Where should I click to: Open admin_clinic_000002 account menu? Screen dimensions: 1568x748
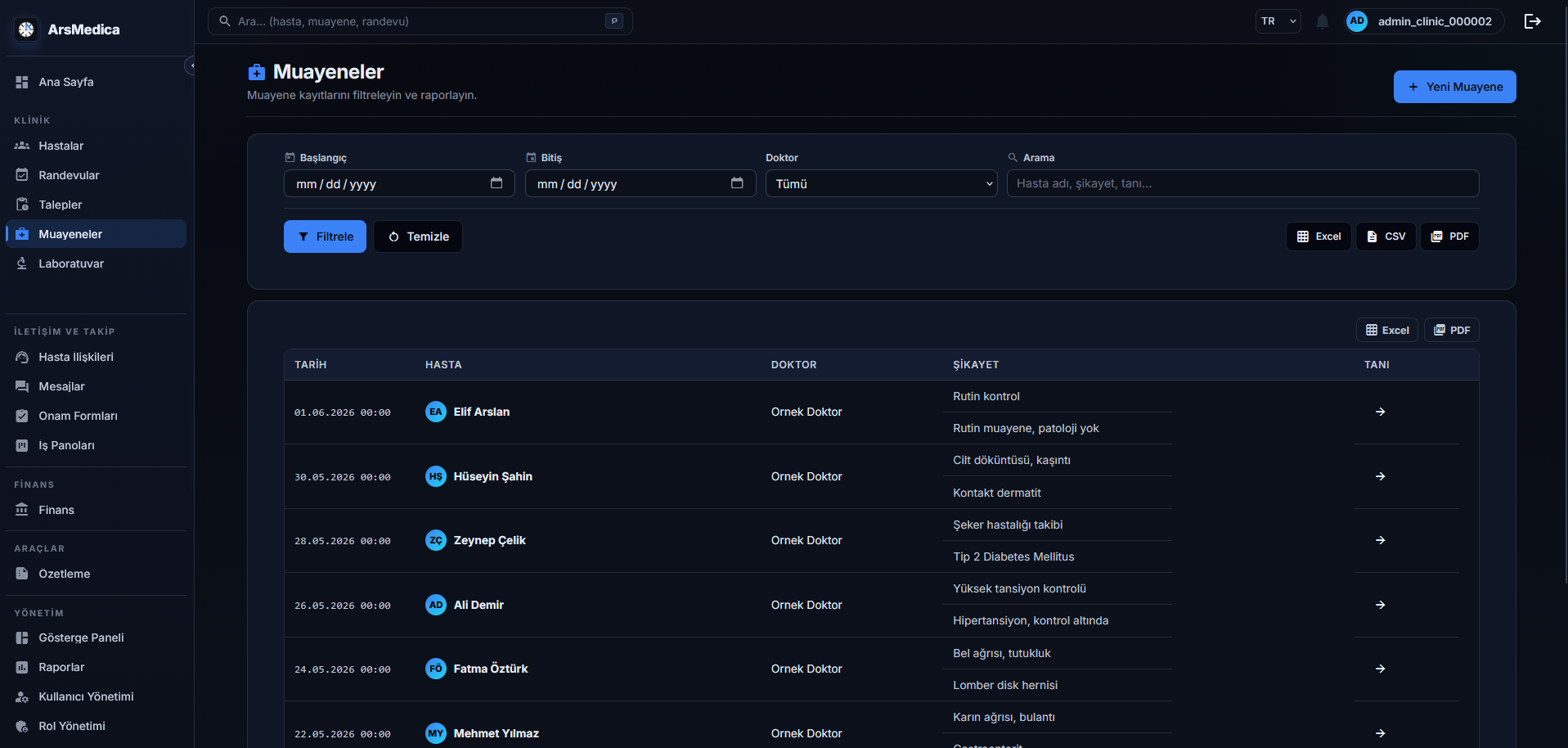(1424, 21)
